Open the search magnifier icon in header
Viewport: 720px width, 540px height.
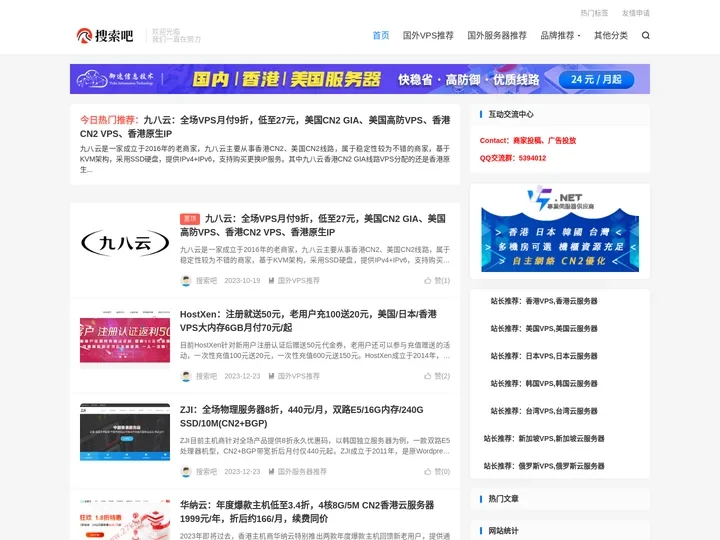click(645, 35)
